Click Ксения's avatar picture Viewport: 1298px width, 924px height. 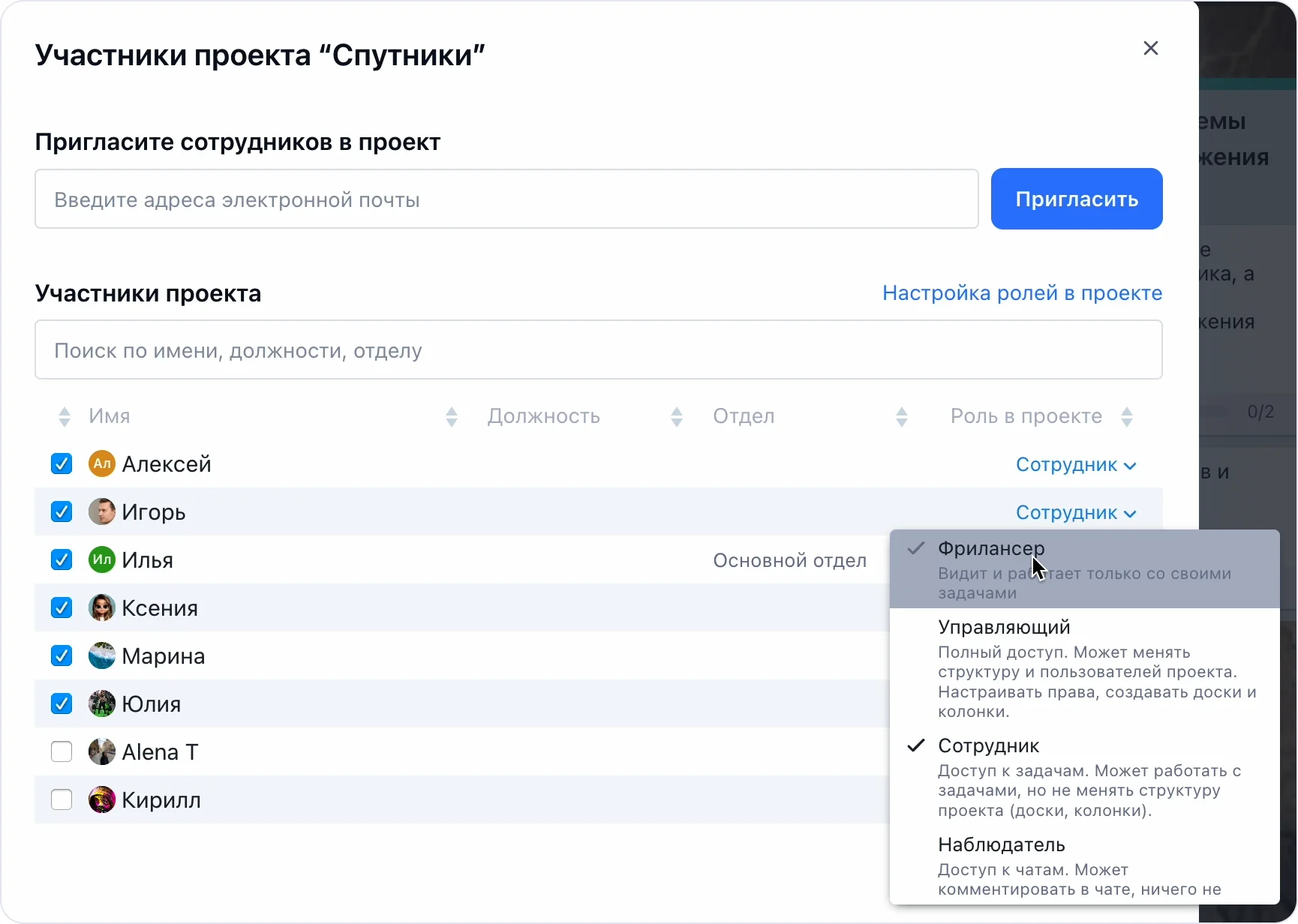click(101, 608)
